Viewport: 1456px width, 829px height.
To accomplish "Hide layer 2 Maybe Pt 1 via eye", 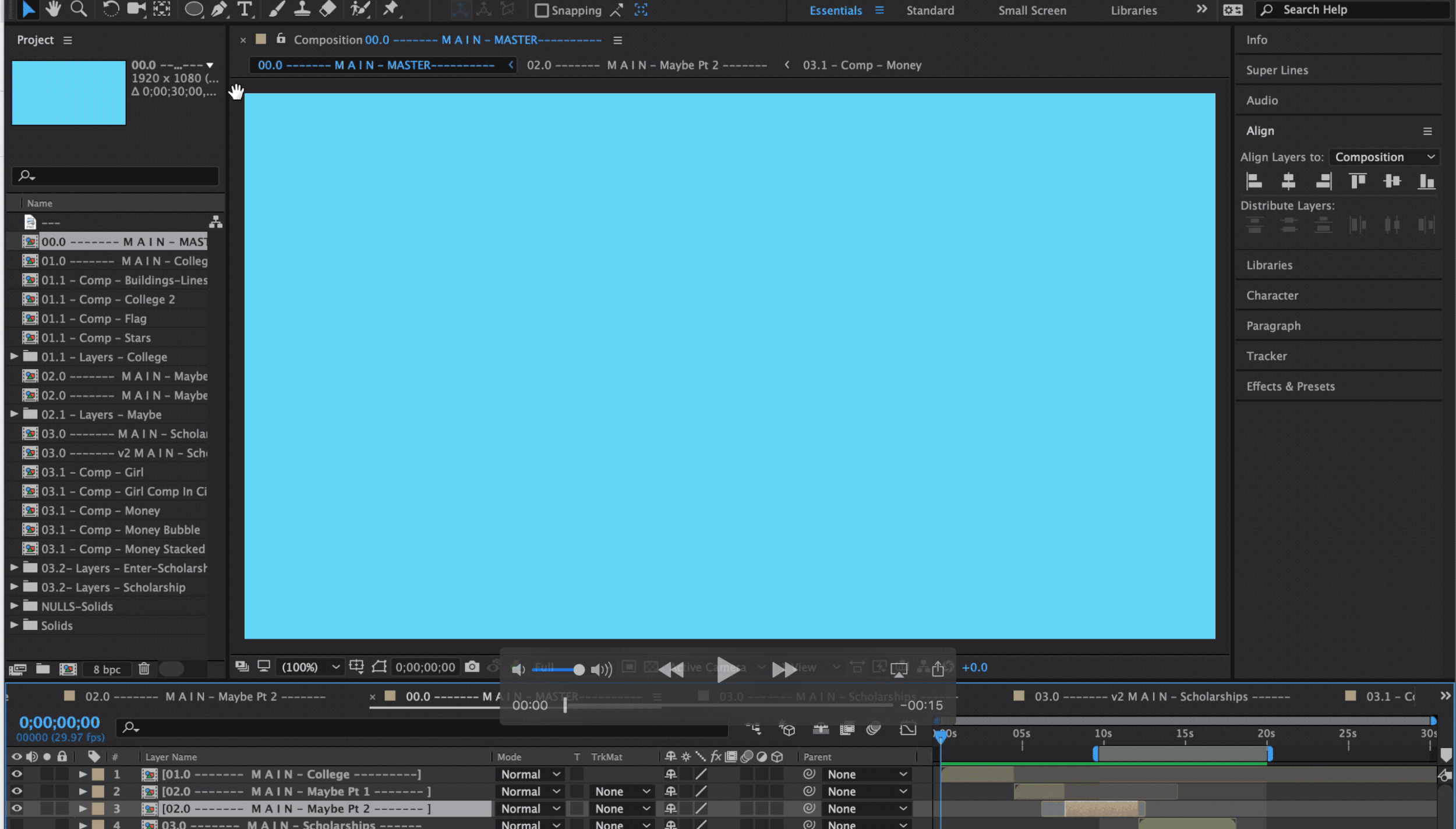I will coord(17,791).
